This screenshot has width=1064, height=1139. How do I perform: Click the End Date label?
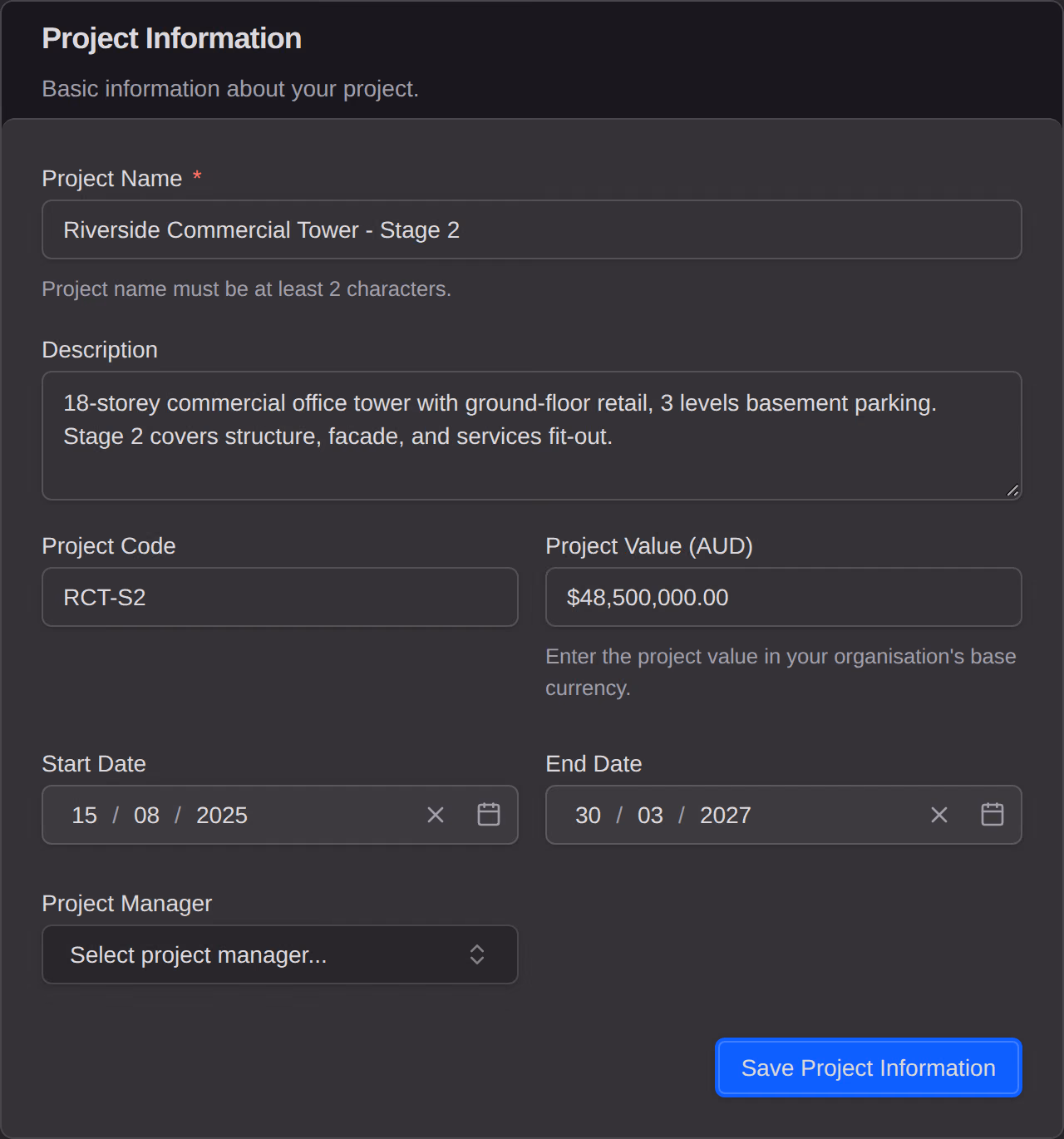594,764
